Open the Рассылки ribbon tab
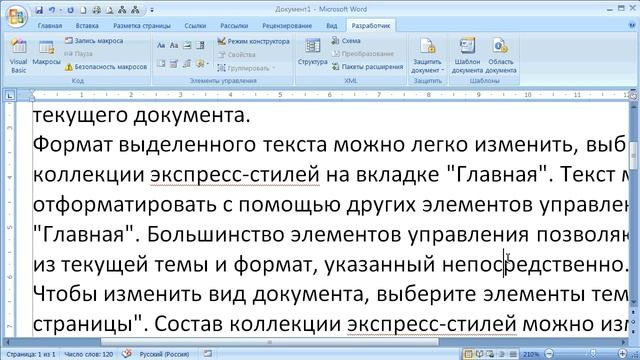 coord(234,26)
